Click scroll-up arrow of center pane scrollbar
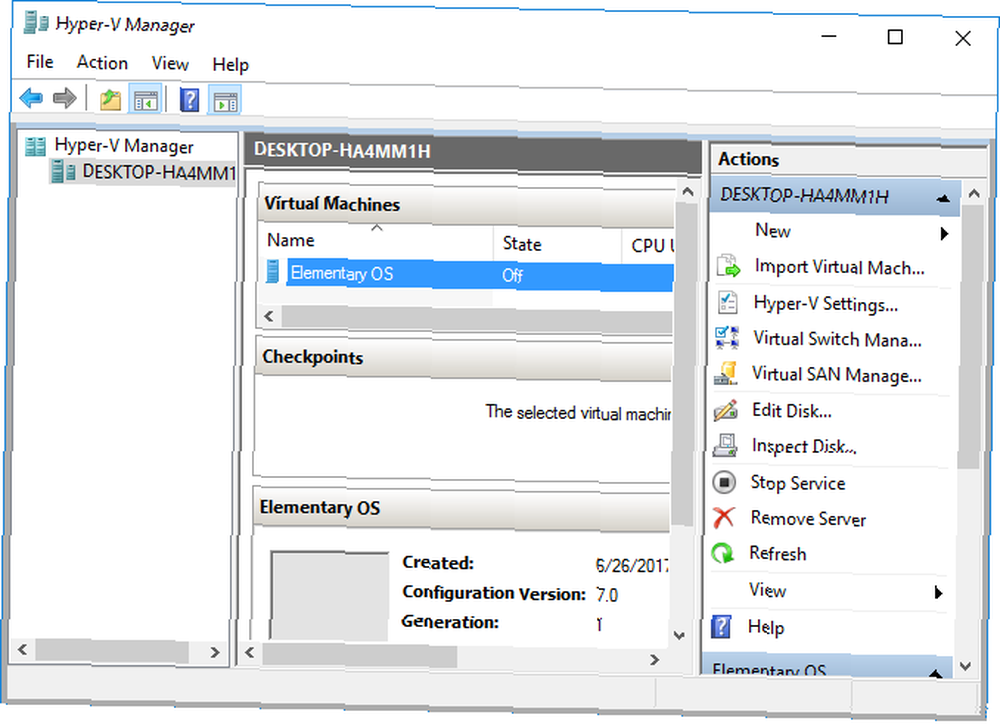This screenshot has width=1000, height=724. click(688, 191)
